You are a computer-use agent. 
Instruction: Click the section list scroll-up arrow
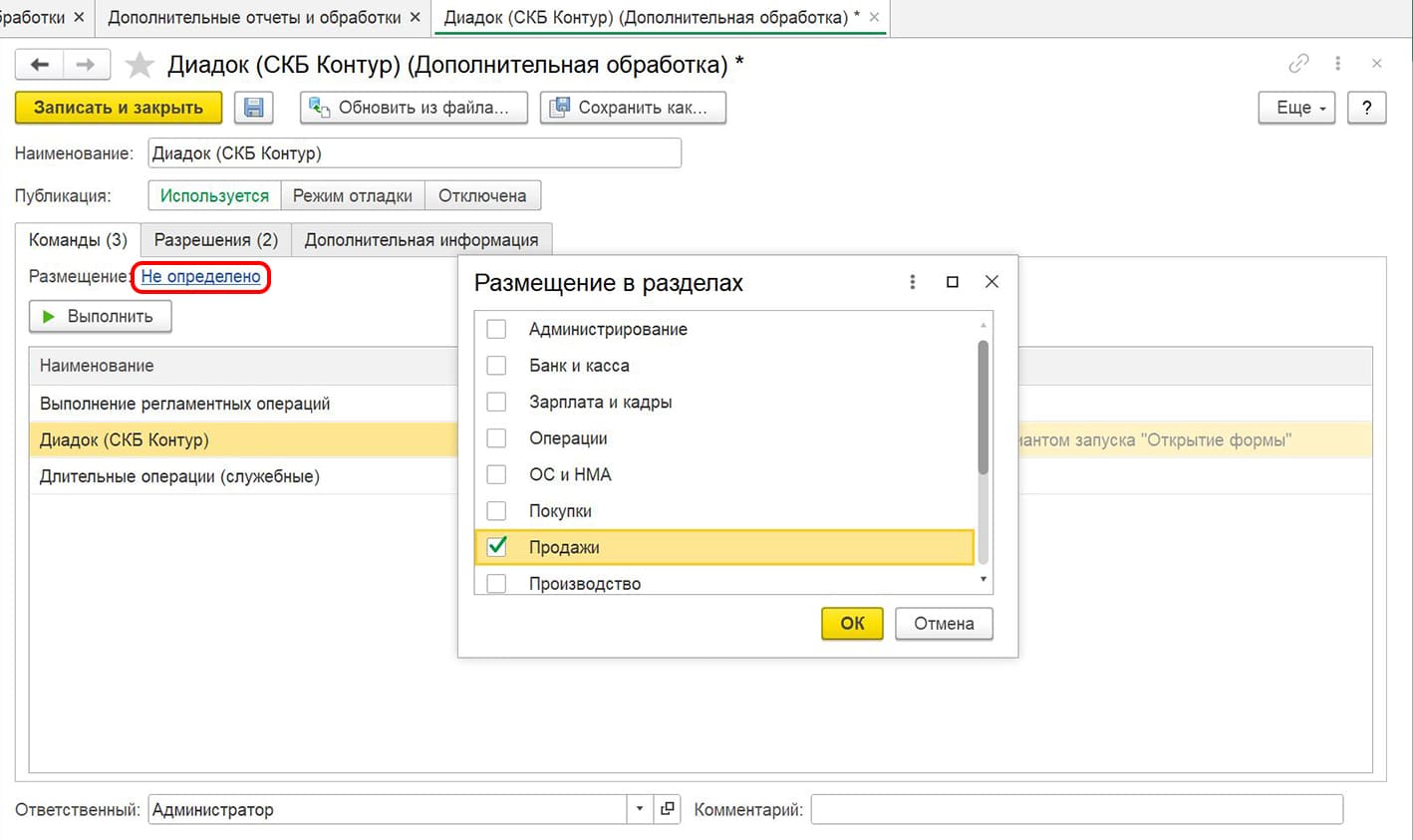point(983,326)
